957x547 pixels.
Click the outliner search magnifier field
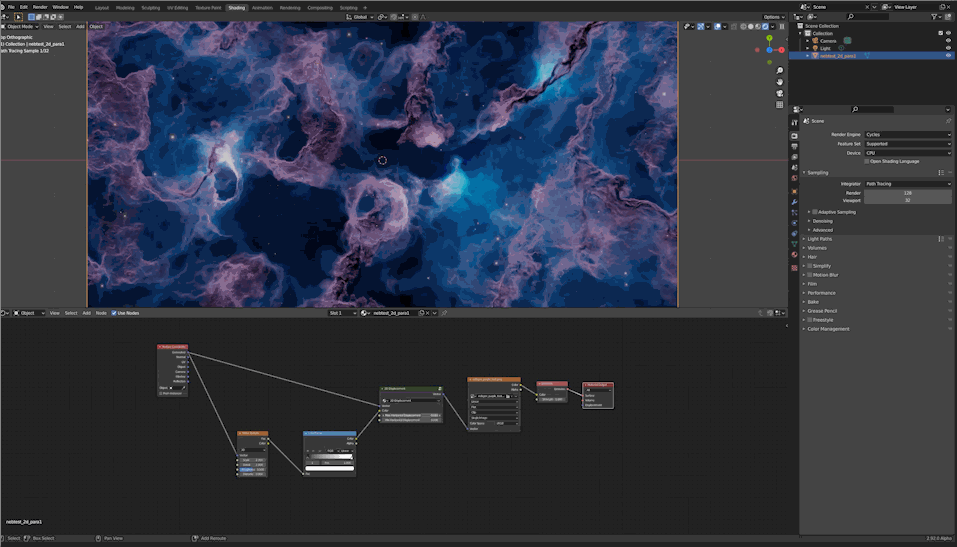867,16
